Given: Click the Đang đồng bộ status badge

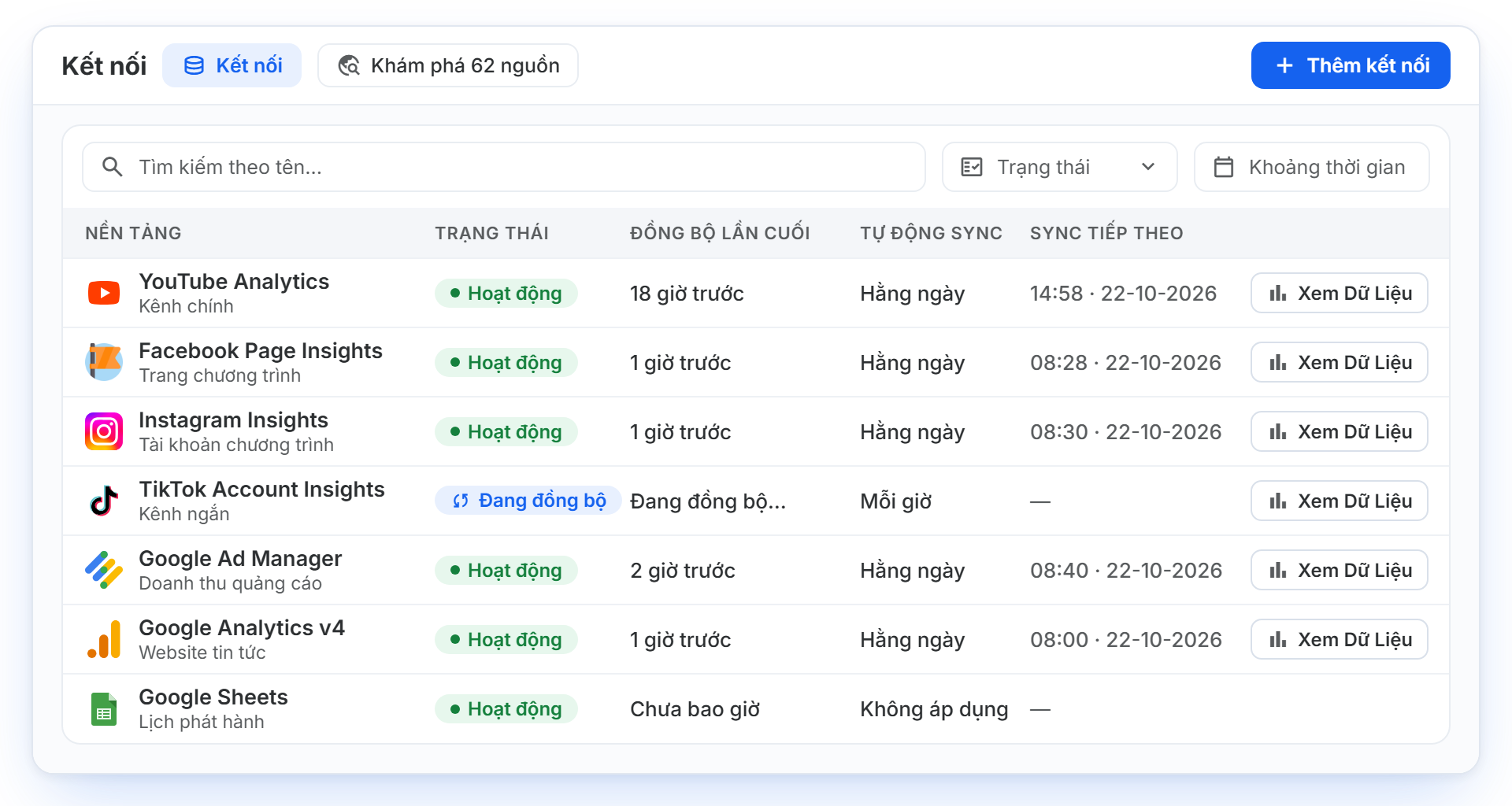Looking at the screenshot, I should pyautogui.click(x=528, y=501).
